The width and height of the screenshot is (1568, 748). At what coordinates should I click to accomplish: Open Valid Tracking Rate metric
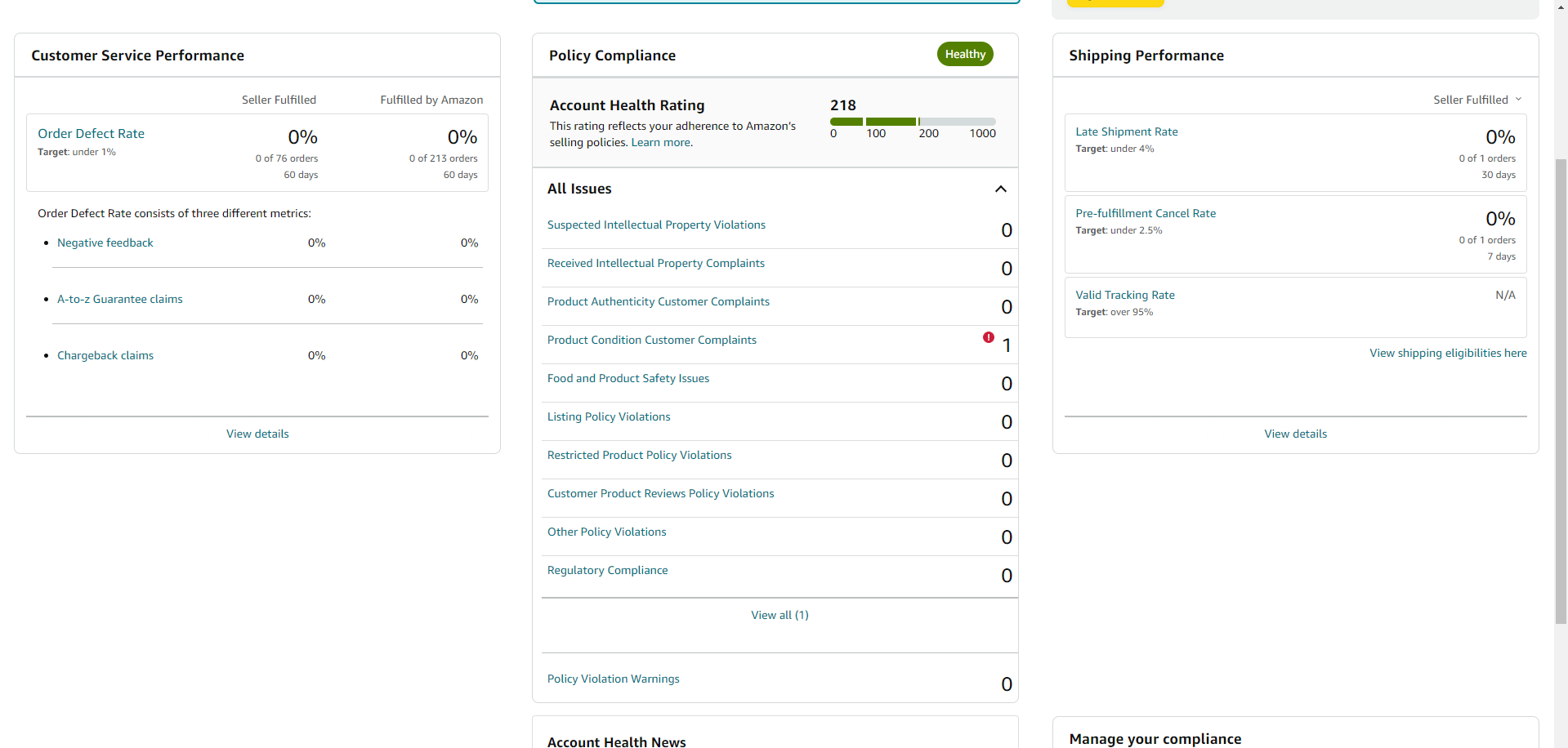[x=1125, y=295]
